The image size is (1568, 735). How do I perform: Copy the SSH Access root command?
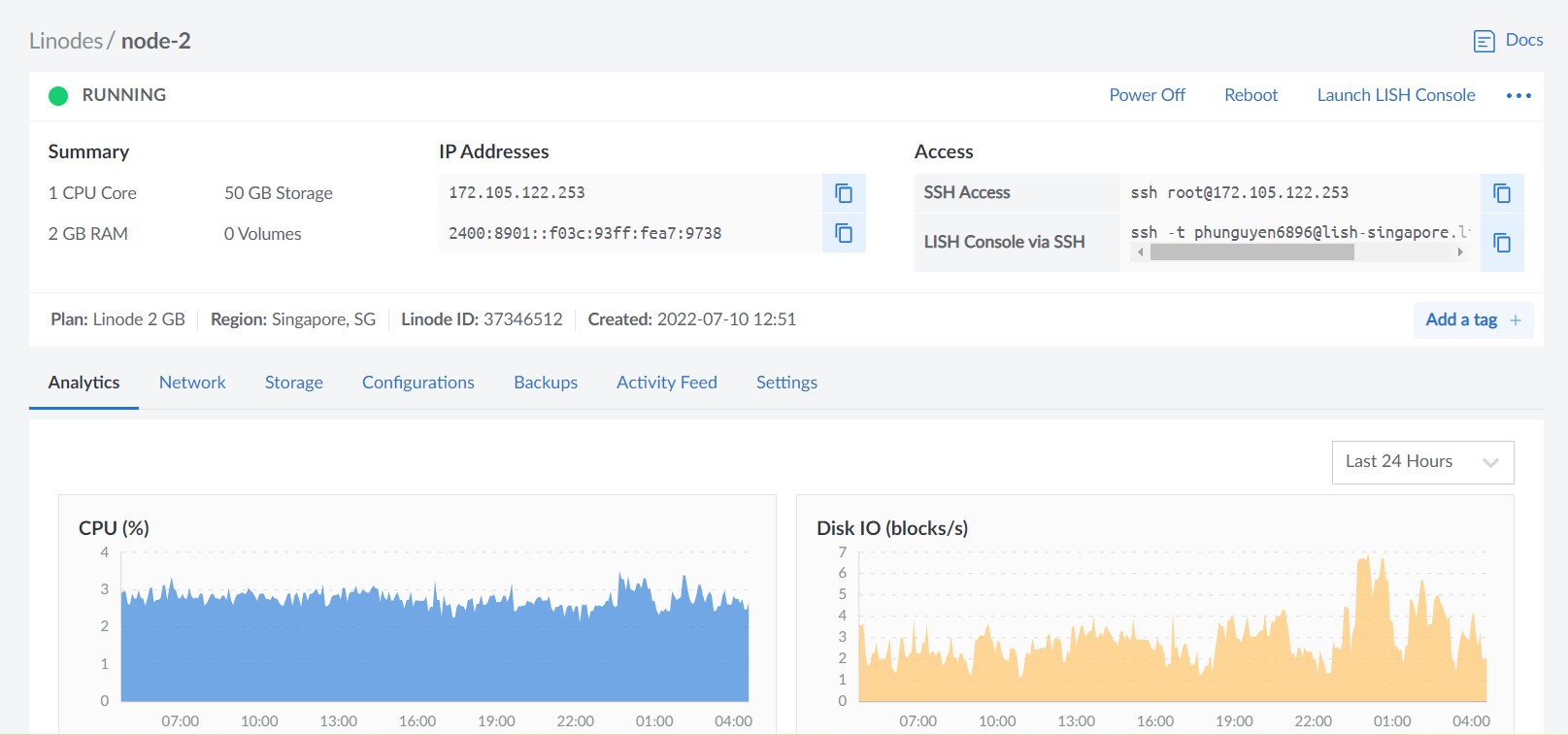tap(1501, 193)
